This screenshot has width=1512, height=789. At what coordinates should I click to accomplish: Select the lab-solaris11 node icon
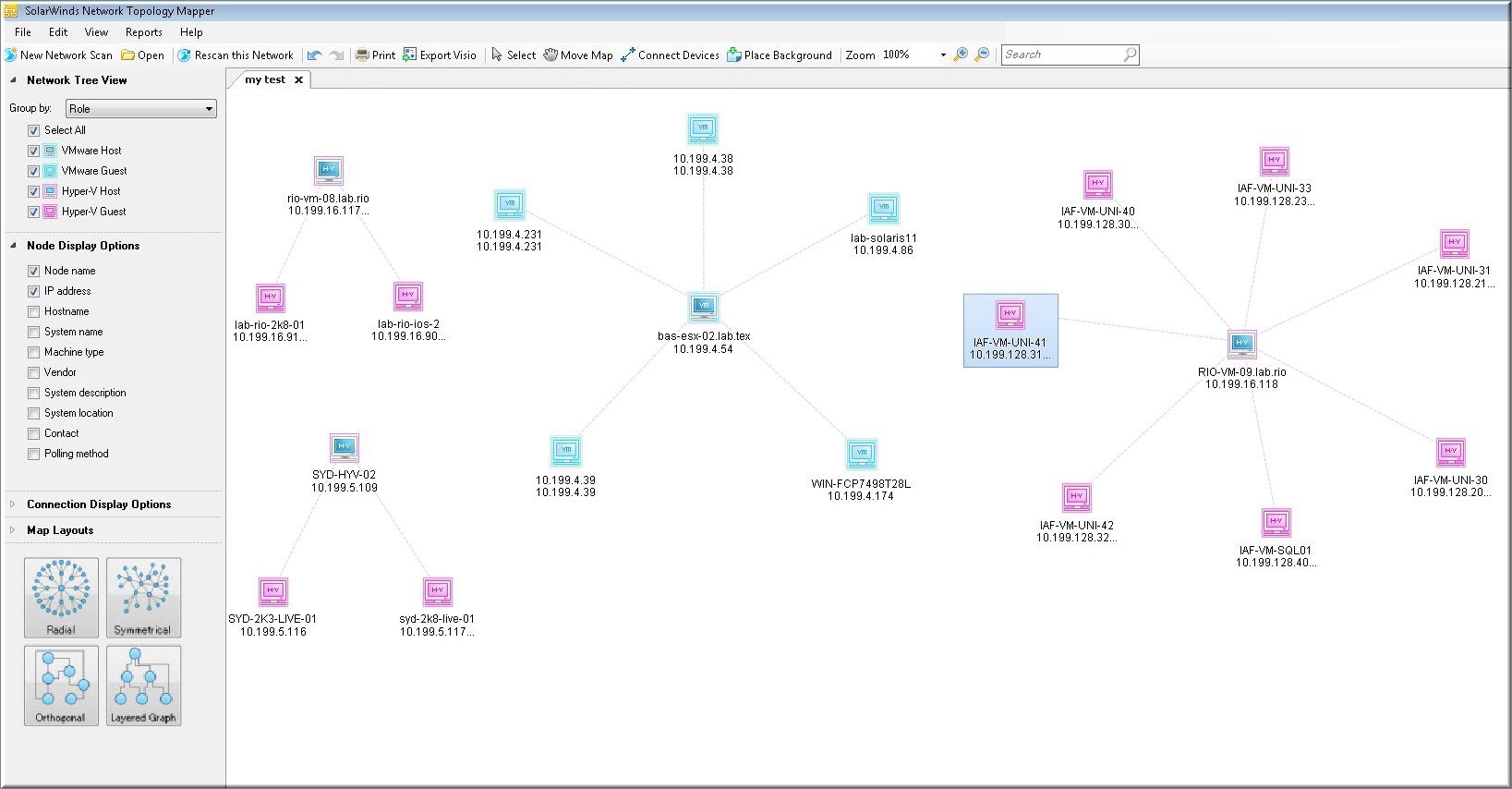(884, 208)
